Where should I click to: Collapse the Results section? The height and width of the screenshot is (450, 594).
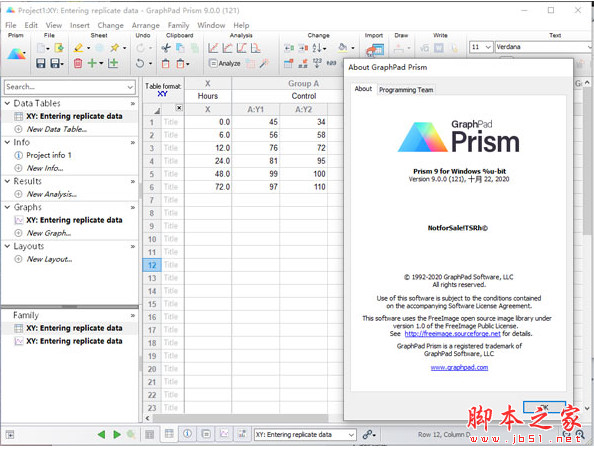click(x=7, y=181)
